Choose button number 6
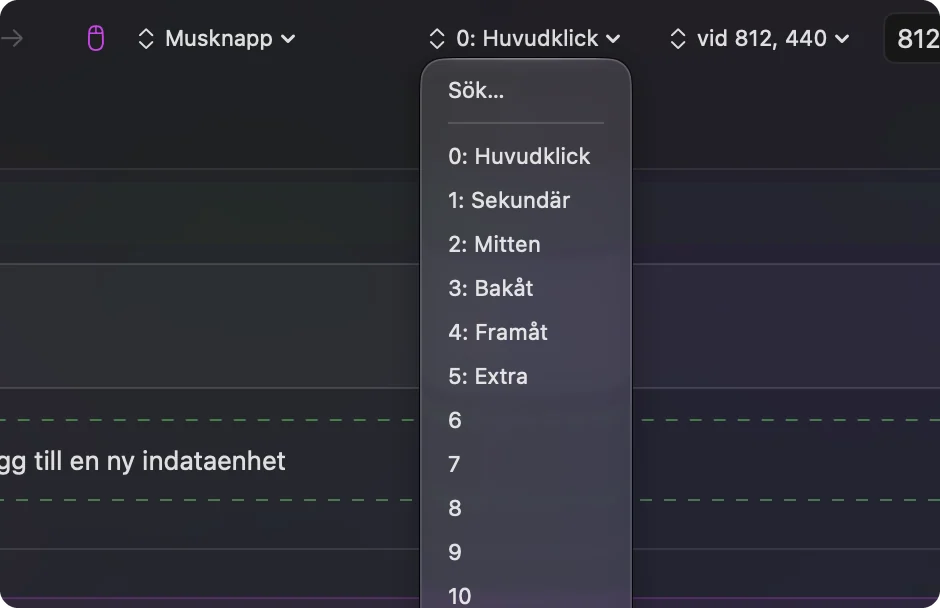 [x=526, y=420]
